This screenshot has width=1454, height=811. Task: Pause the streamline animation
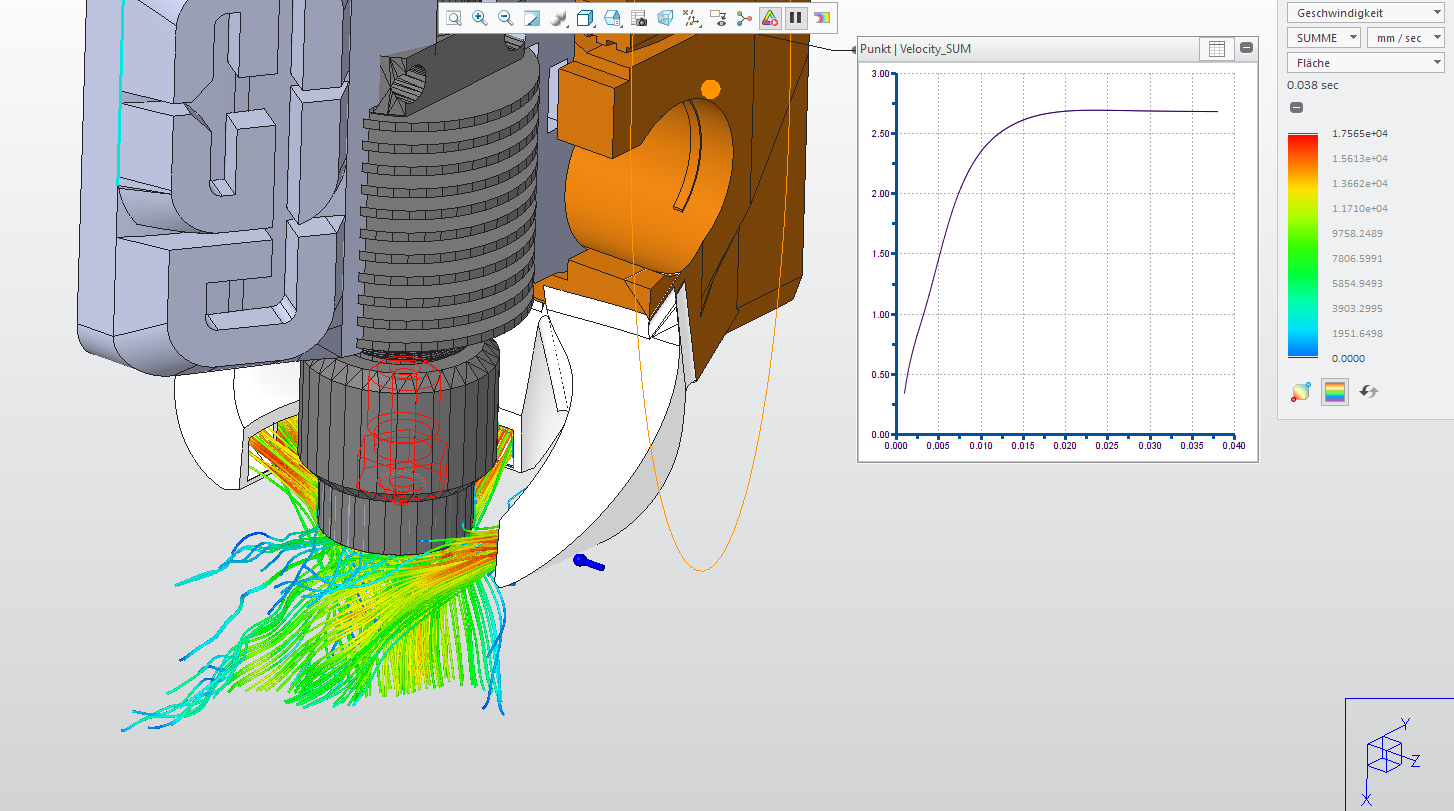(795, 17)
